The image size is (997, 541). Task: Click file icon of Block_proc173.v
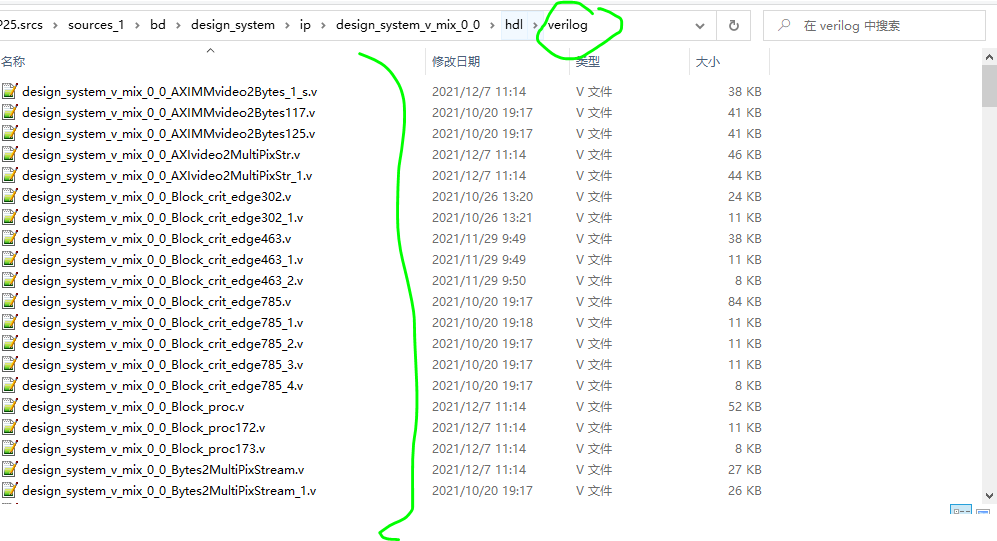click(10, 448)
